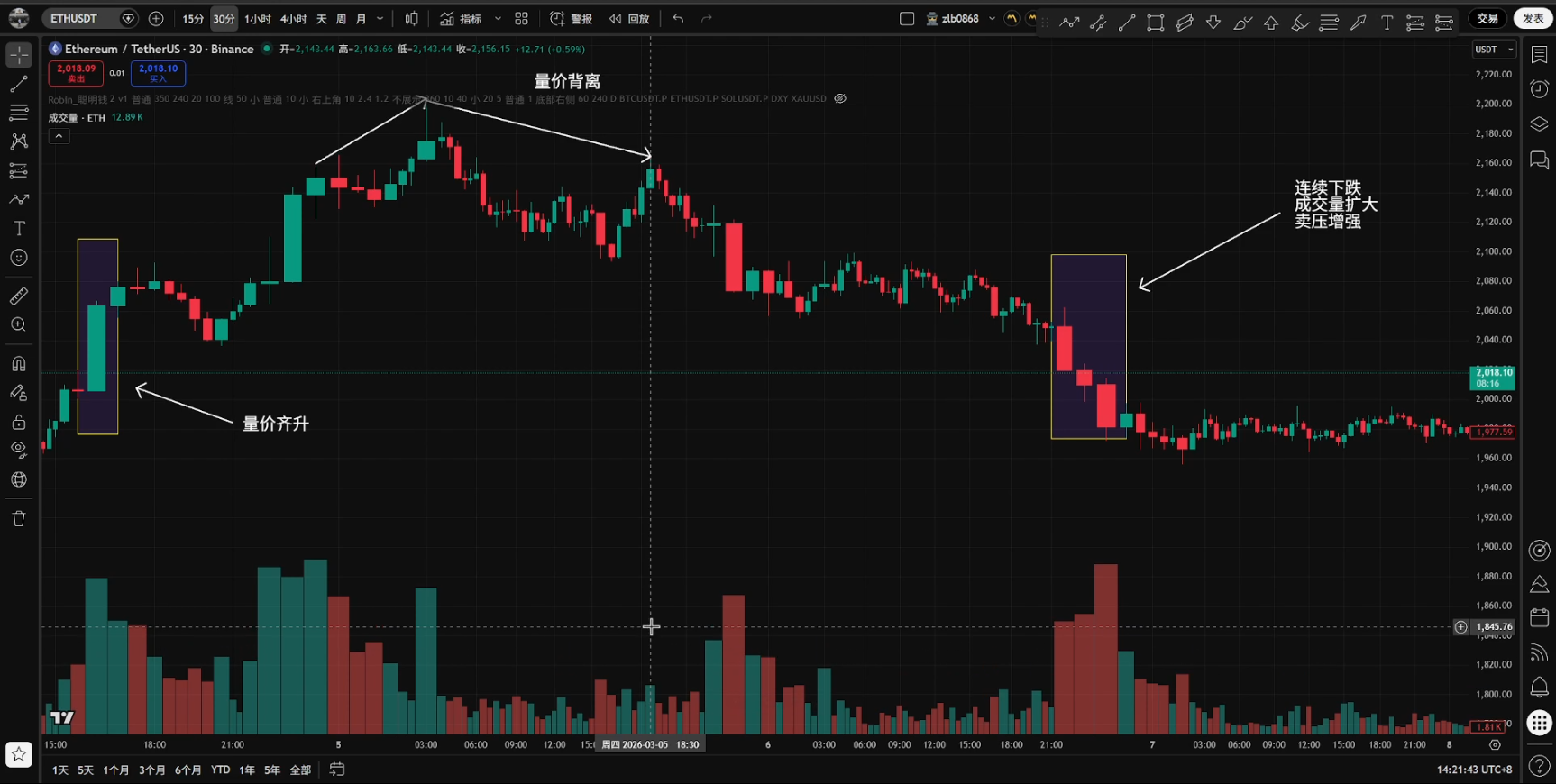
Task: Collapse the indicator legend chevron
Action: click(x=59, y=136)
